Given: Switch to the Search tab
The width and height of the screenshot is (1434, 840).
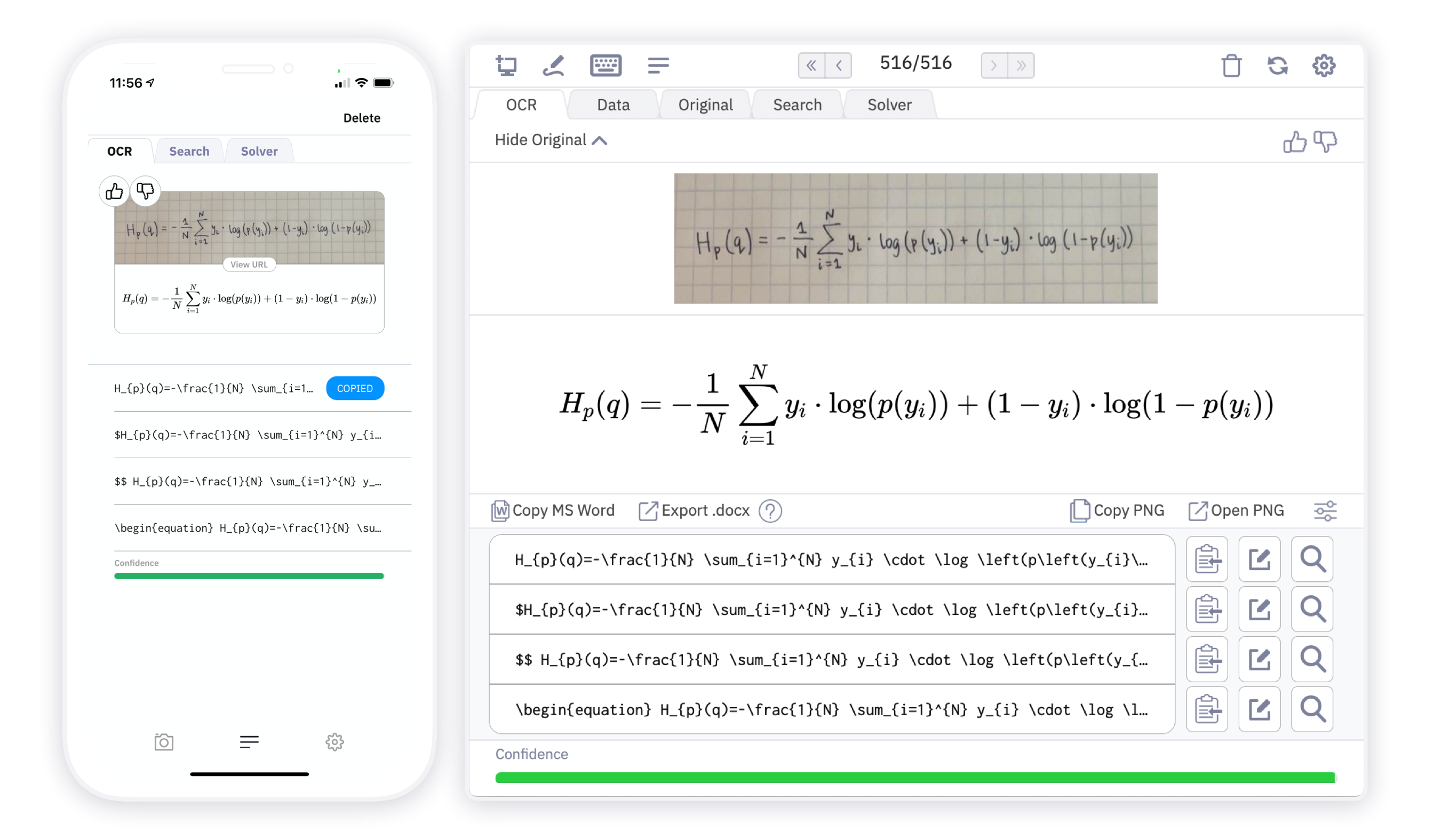Looking at the screenshot, I should pos(797,104).
